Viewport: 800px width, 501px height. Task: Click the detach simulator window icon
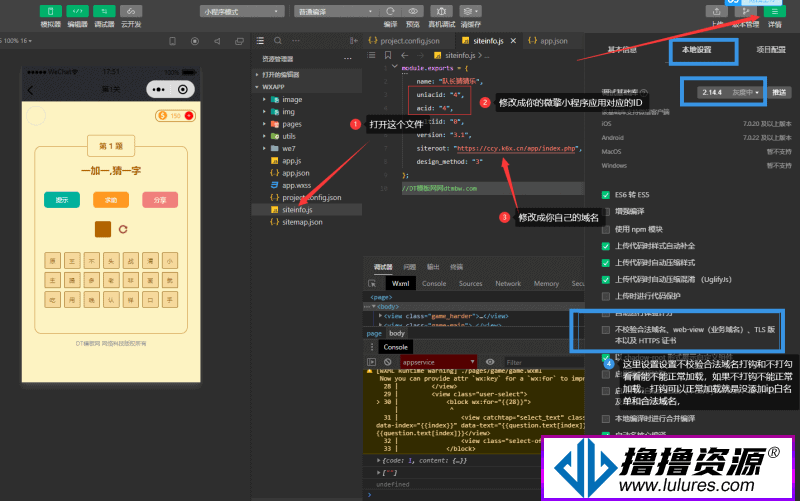(239, 41)
